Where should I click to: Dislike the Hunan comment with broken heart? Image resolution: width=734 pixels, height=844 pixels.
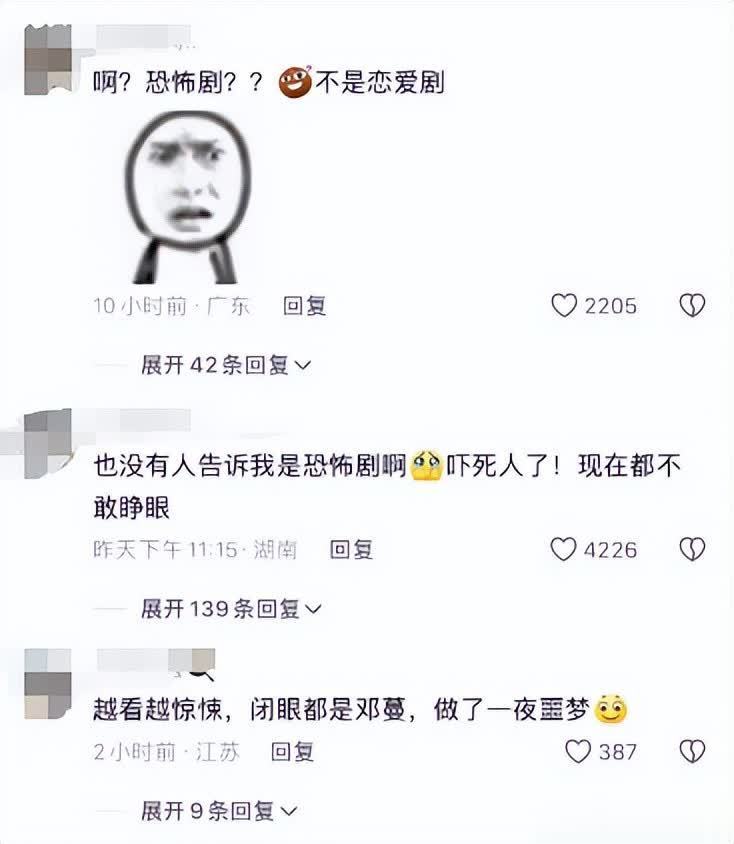pyautogui.click(x=691, y=549)
